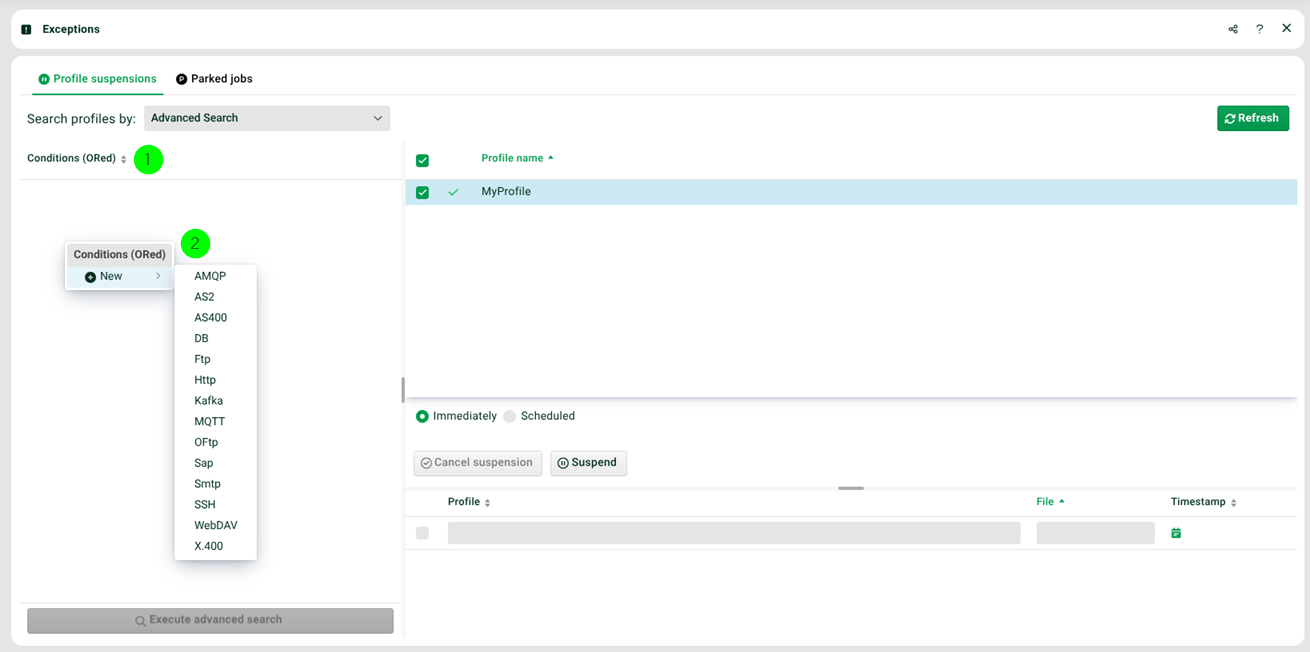The height and width of the screenshot is (652, 1310).
Task: Sort by Conditions (ORed) column header
Action: 77,158
